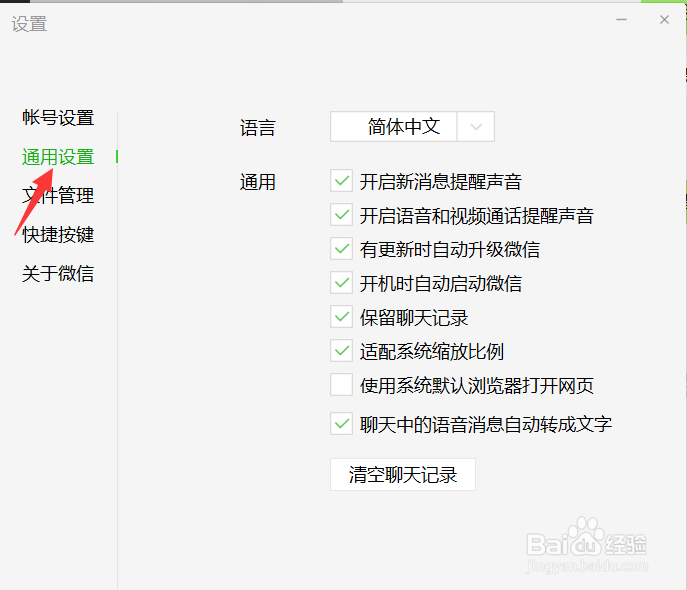Minimize the 设置 window
The width and height of the screenshot is (687, 590).
(621, 20)
